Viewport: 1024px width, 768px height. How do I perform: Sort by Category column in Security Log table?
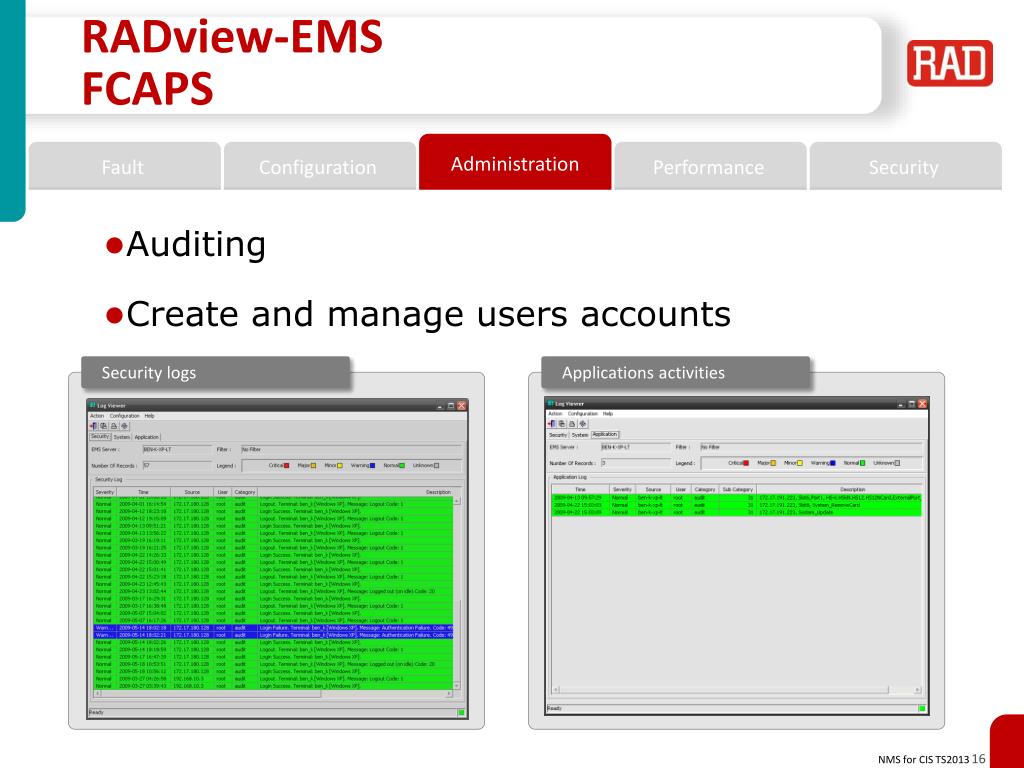click(245, 492)
